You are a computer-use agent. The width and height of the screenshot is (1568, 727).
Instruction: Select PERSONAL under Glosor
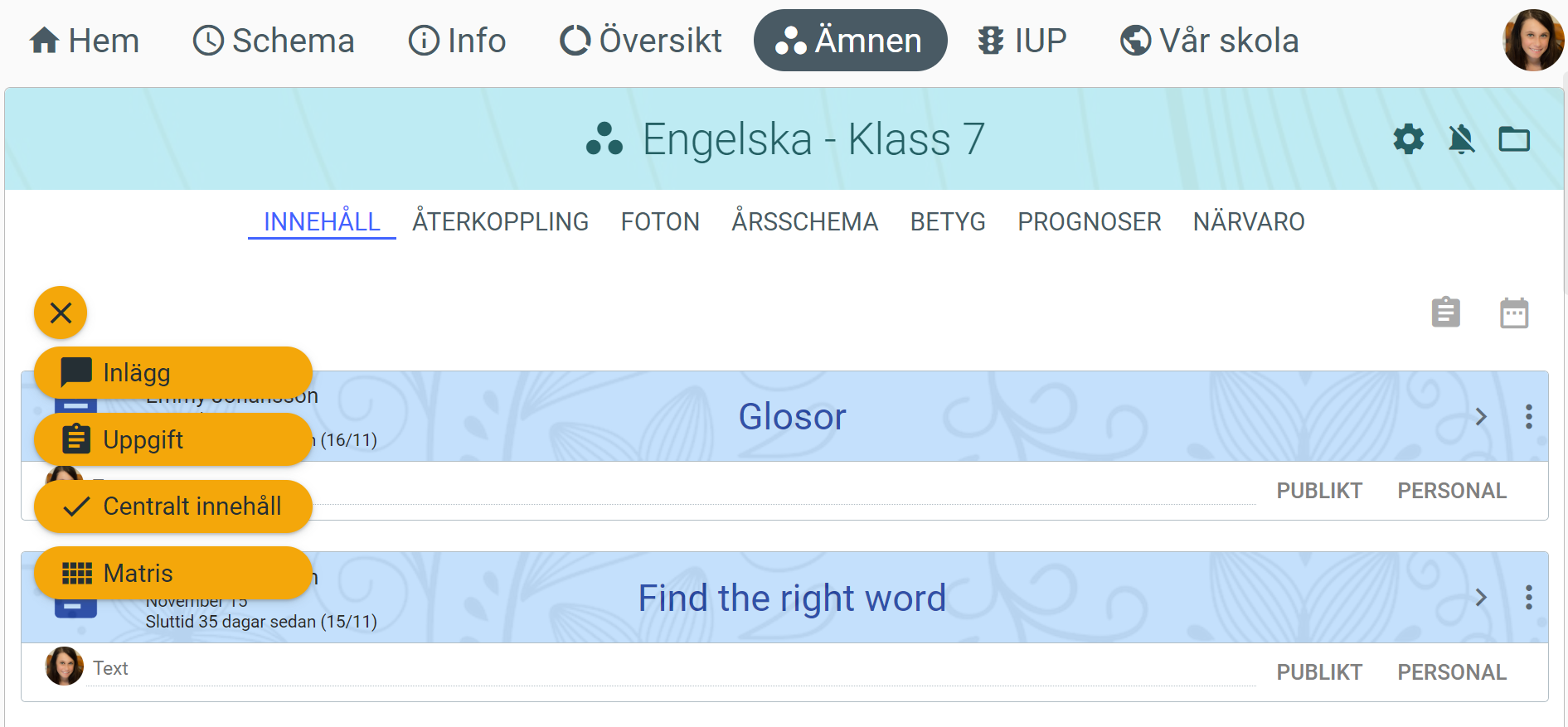click(1452, 491)
